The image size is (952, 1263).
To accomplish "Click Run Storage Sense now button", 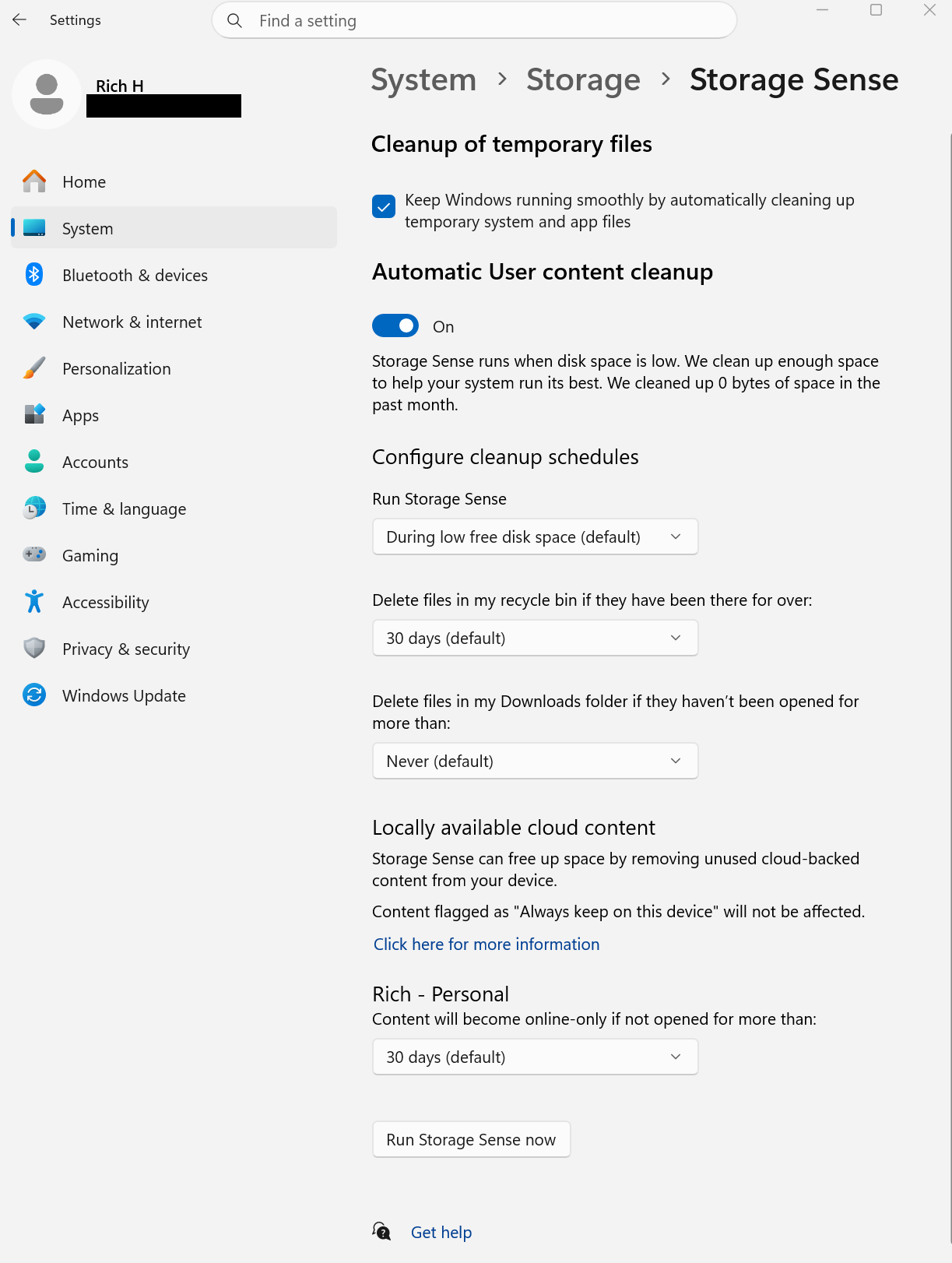I will tap(472, 1140).
